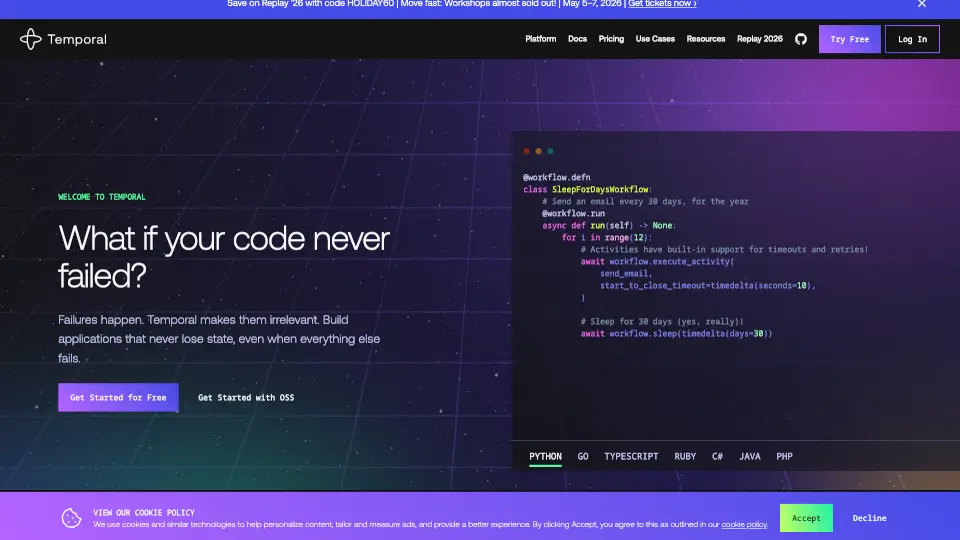Click Get tickets now in banner
Image resolution: width=960 pixels, height=540 pixels.
[x=662, y=4]
